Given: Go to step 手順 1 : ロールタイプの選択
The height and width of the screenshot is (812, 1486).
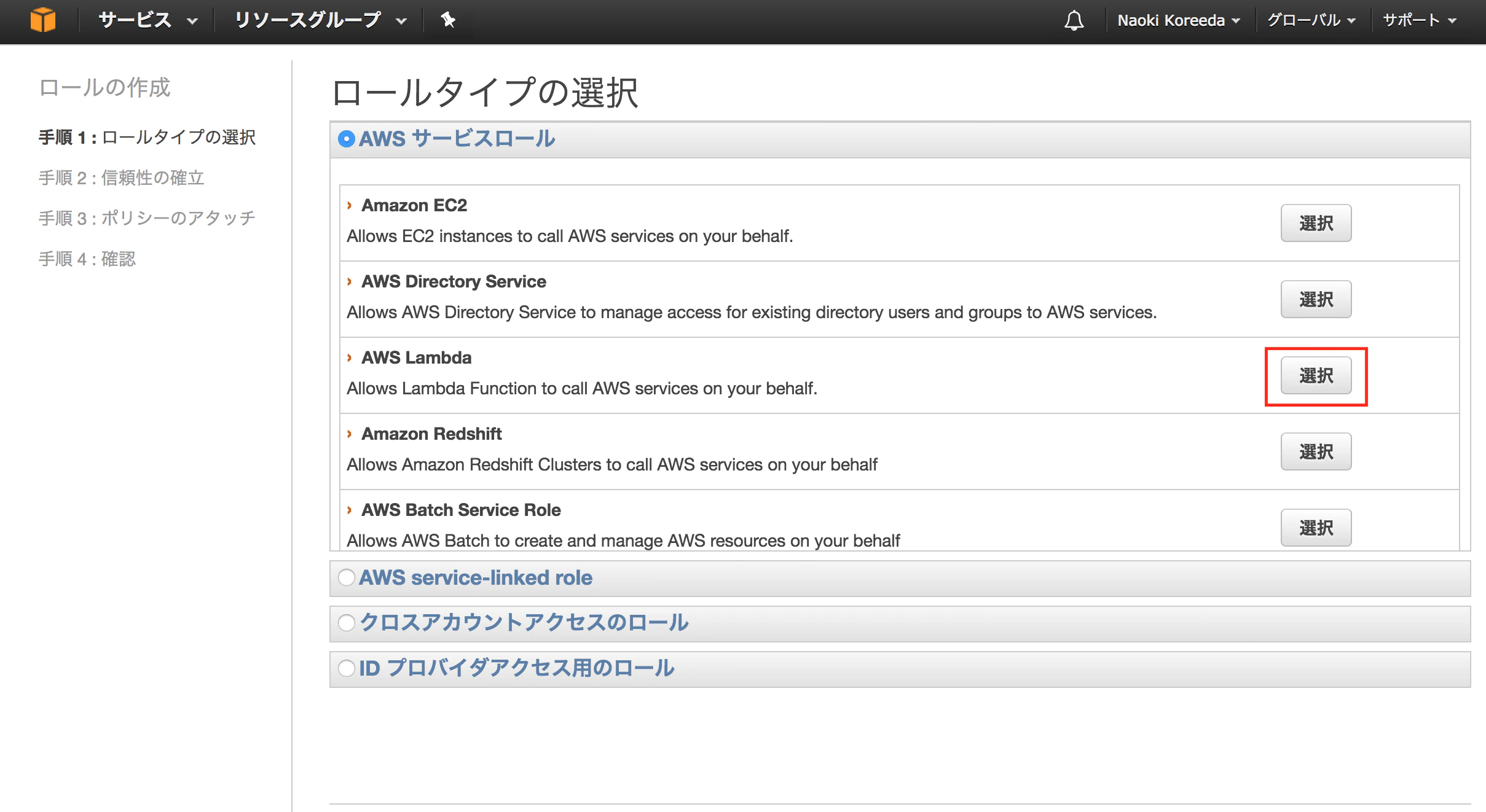Looking at the screenshot, I should [147, 137].
